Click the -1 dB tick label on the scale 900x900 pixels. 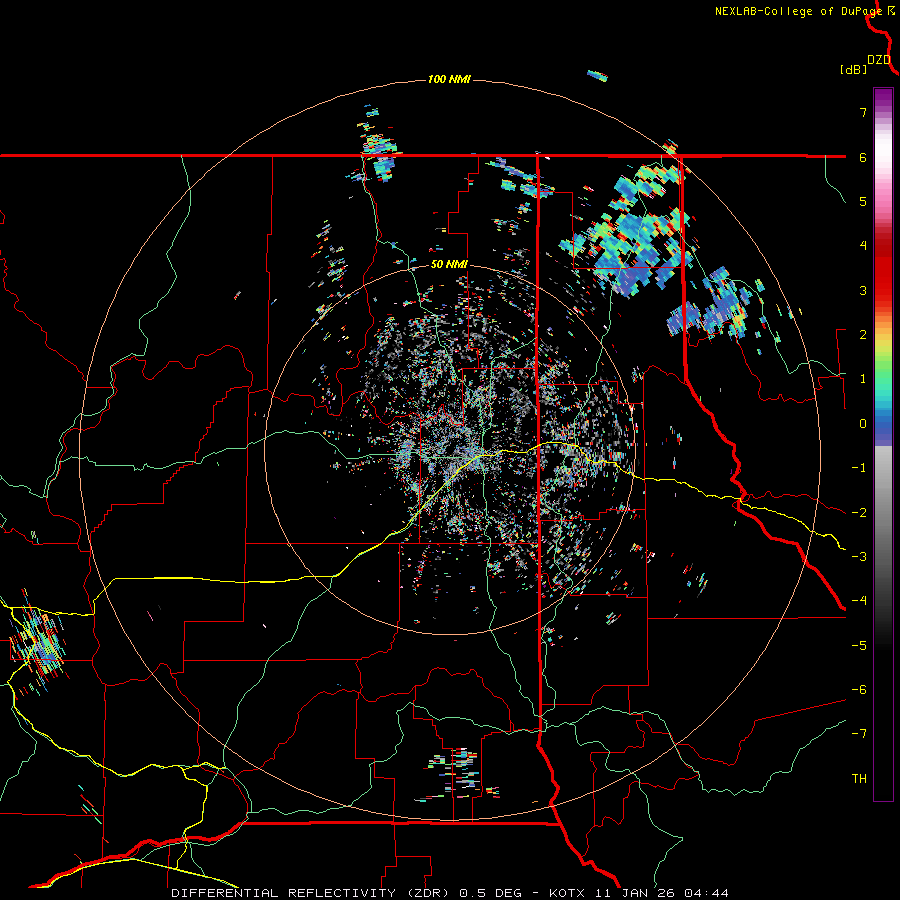point(859,468)
